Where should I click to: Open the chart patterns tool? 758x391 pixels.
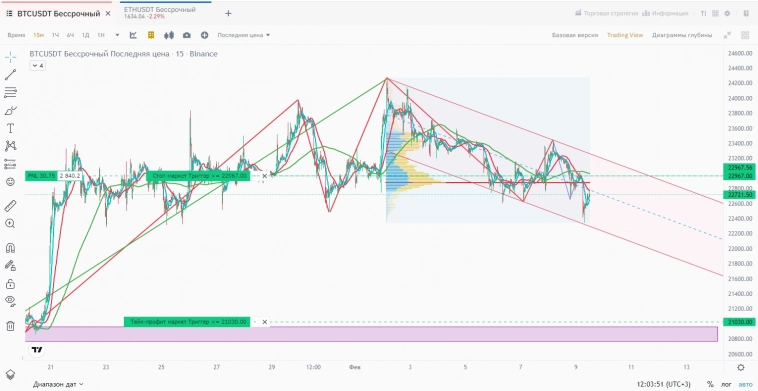click(x=10, y=145)
